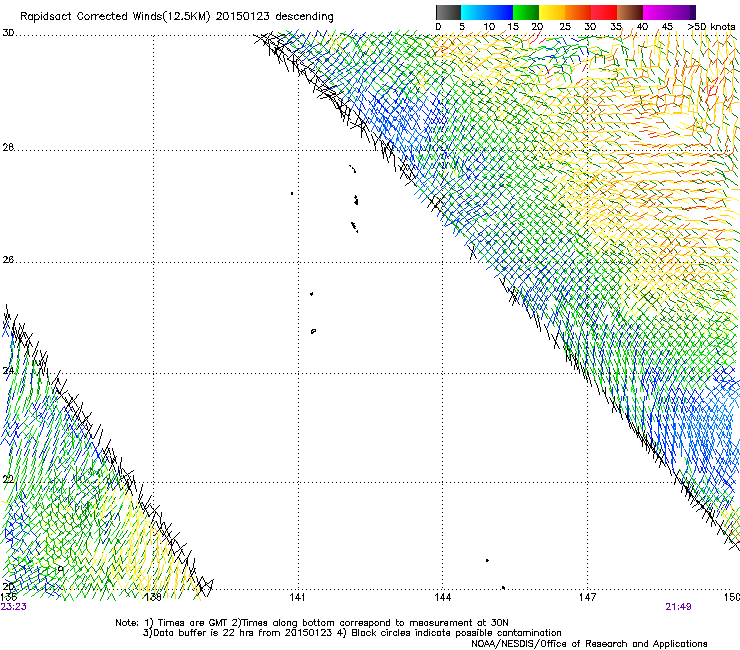Click the 'Times are GMT' note line
This screenshot has width=740, height=650.
point(312,623)
